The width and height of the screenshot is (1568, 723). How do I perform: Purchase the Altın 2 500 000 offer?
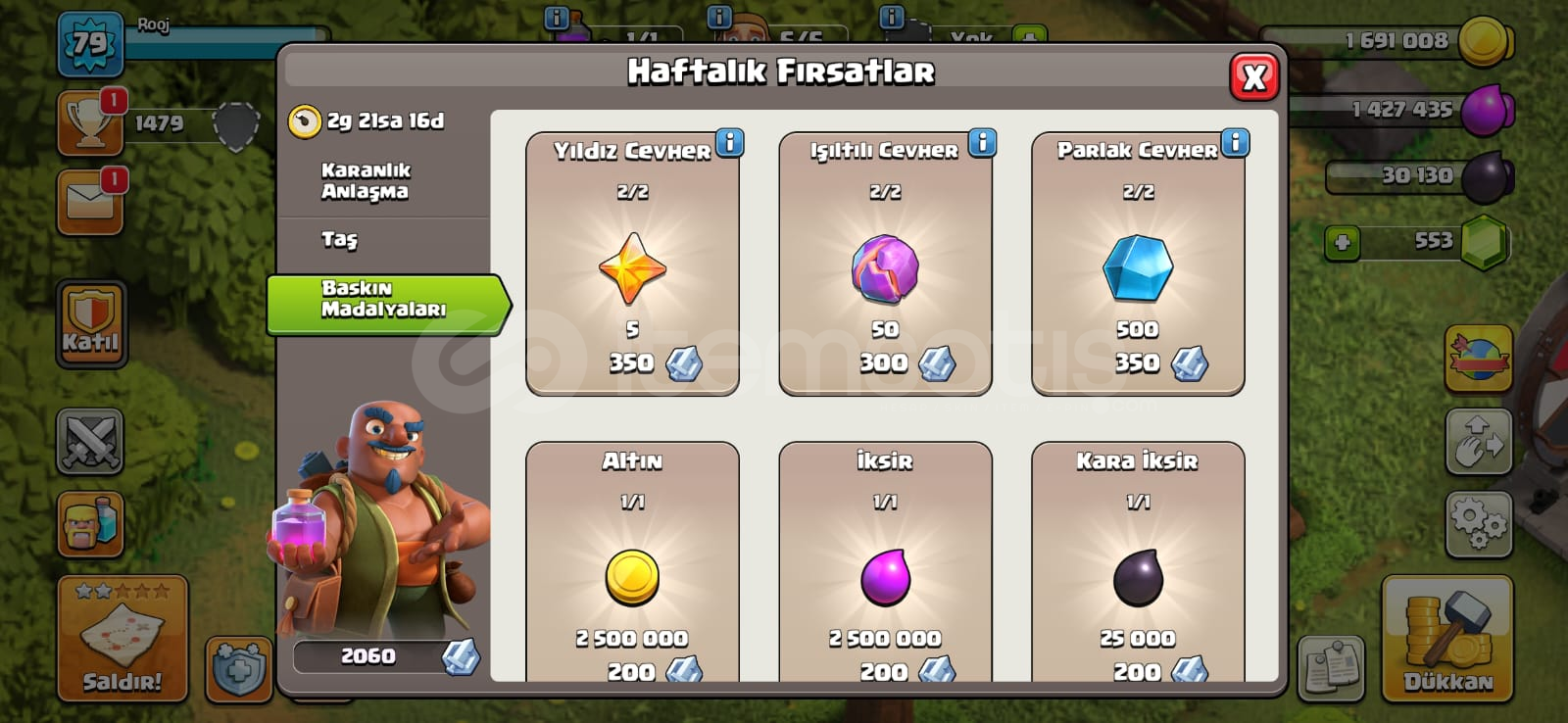632,563
